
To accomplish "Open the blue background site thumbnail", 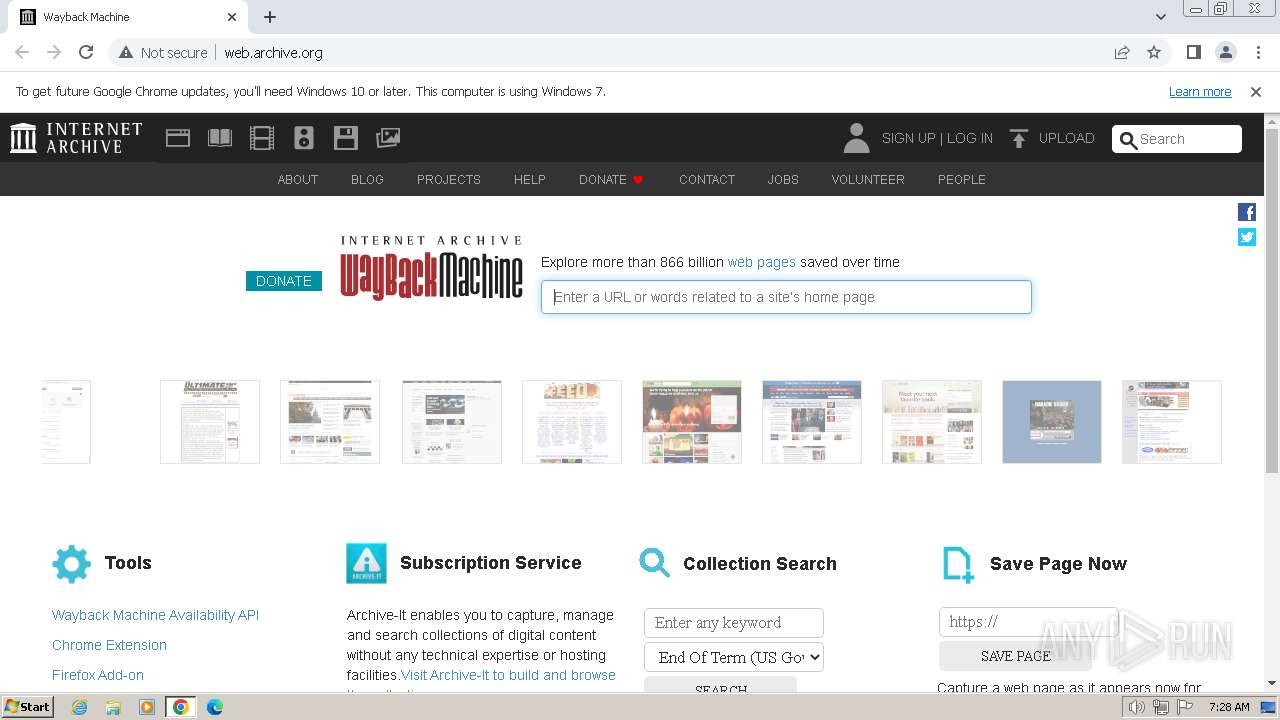I will coord(1052,422).
